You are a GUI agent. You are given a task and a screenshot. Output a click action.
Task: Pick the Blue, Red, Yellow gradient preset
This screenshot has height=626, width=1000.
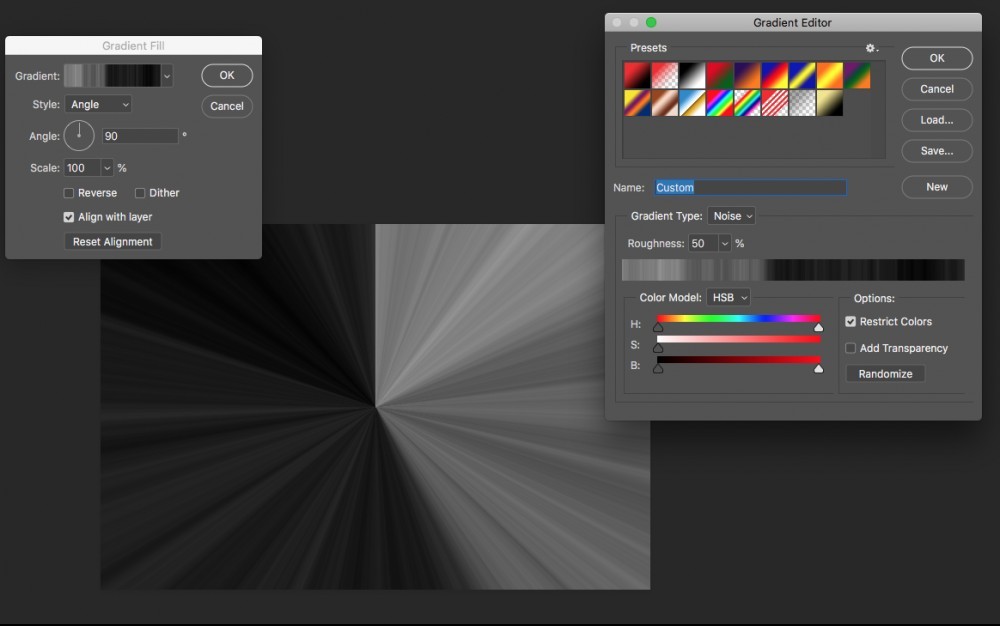click(774, 75)
